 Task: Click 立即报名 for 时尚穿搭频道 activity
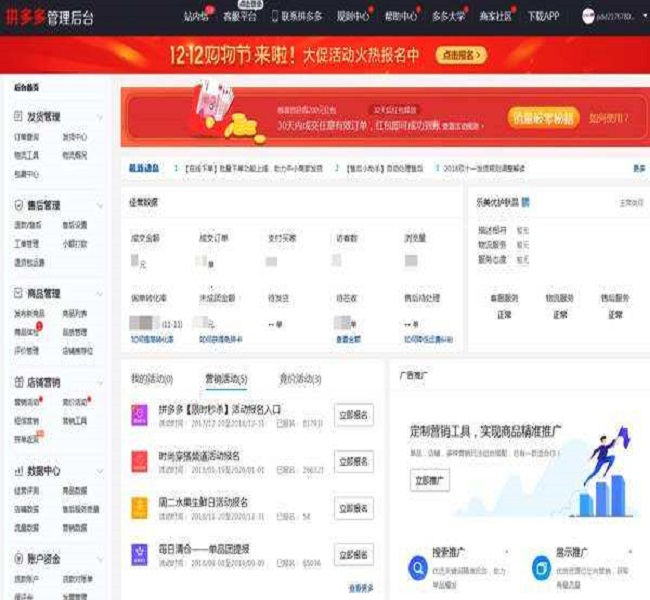tap(354, 462)
